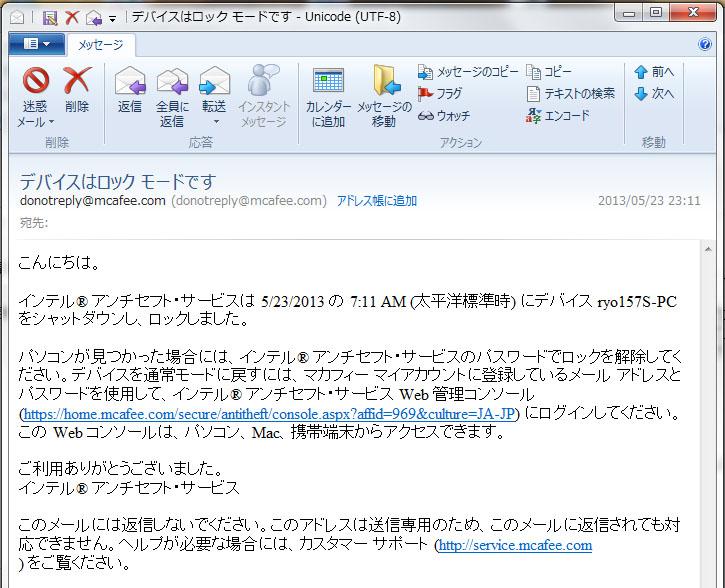Click the save icon in quick access toolbar
This screenshot has height=588, width=725.
tap(50, 18)
